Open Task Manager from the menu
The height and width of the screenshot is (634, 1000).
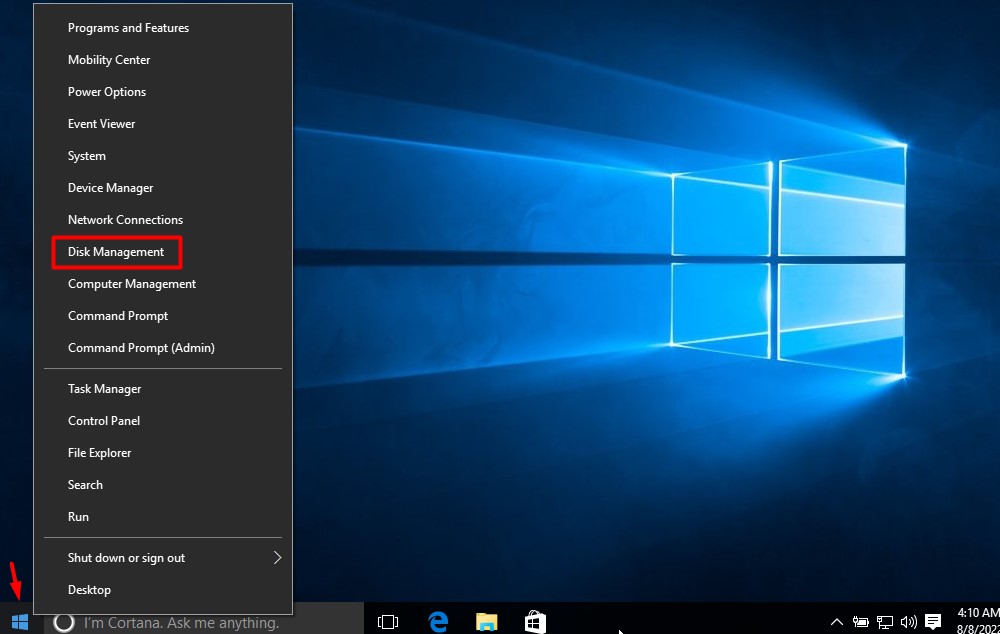click(104, 389)
